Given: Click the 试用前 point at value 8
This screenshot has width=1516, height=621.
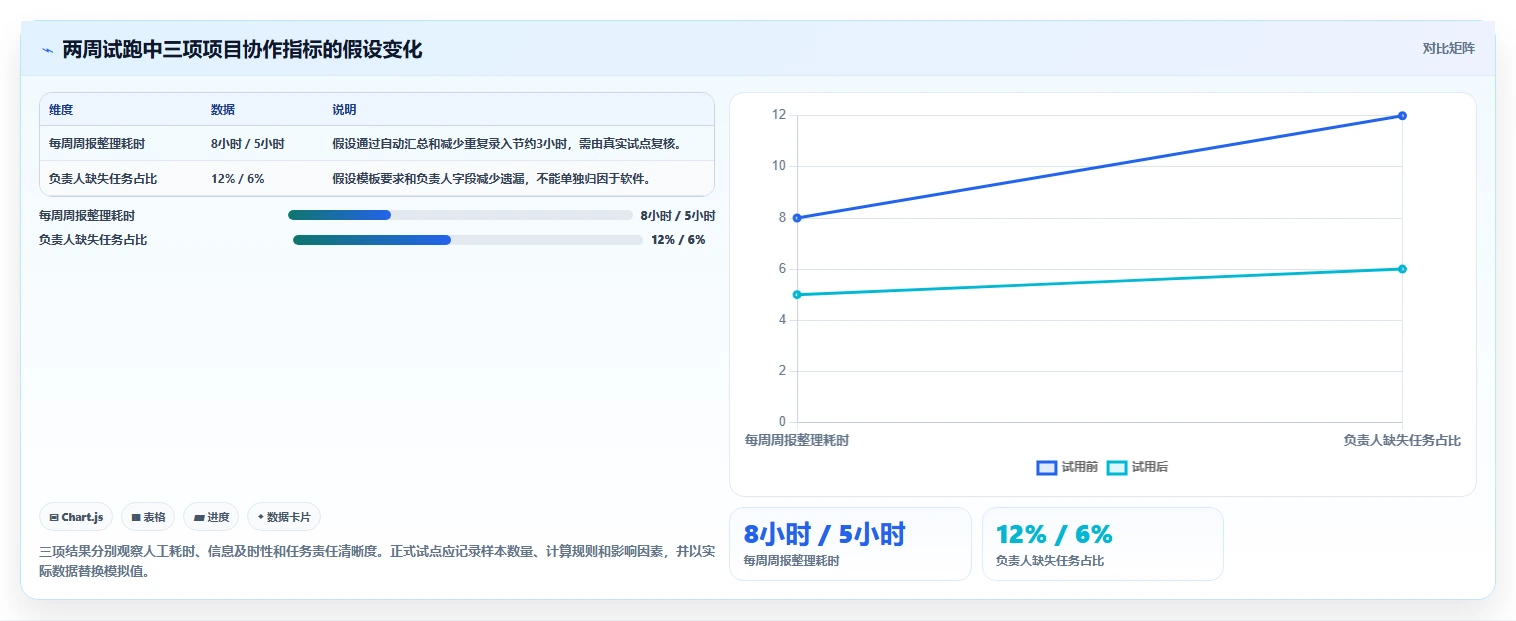Looking at the screenshot, I should 797,218.
